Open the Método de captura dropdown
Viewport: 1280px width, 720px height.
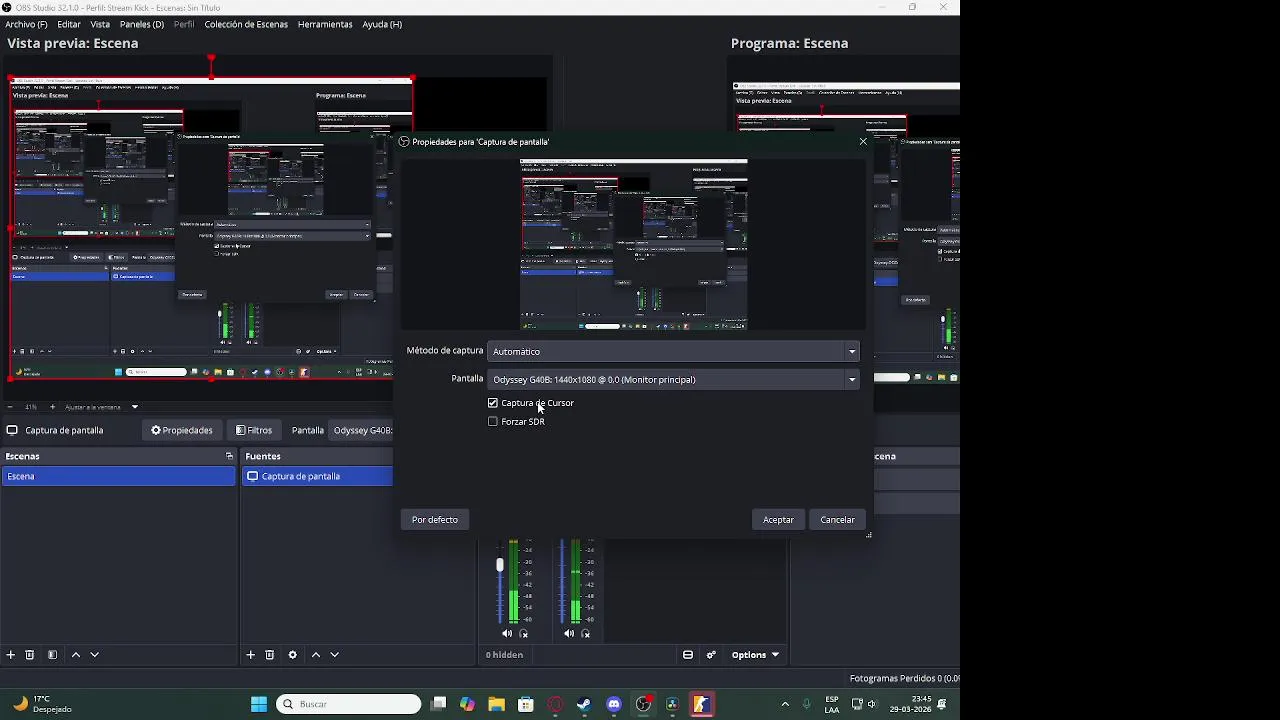[x=673, y=351]
